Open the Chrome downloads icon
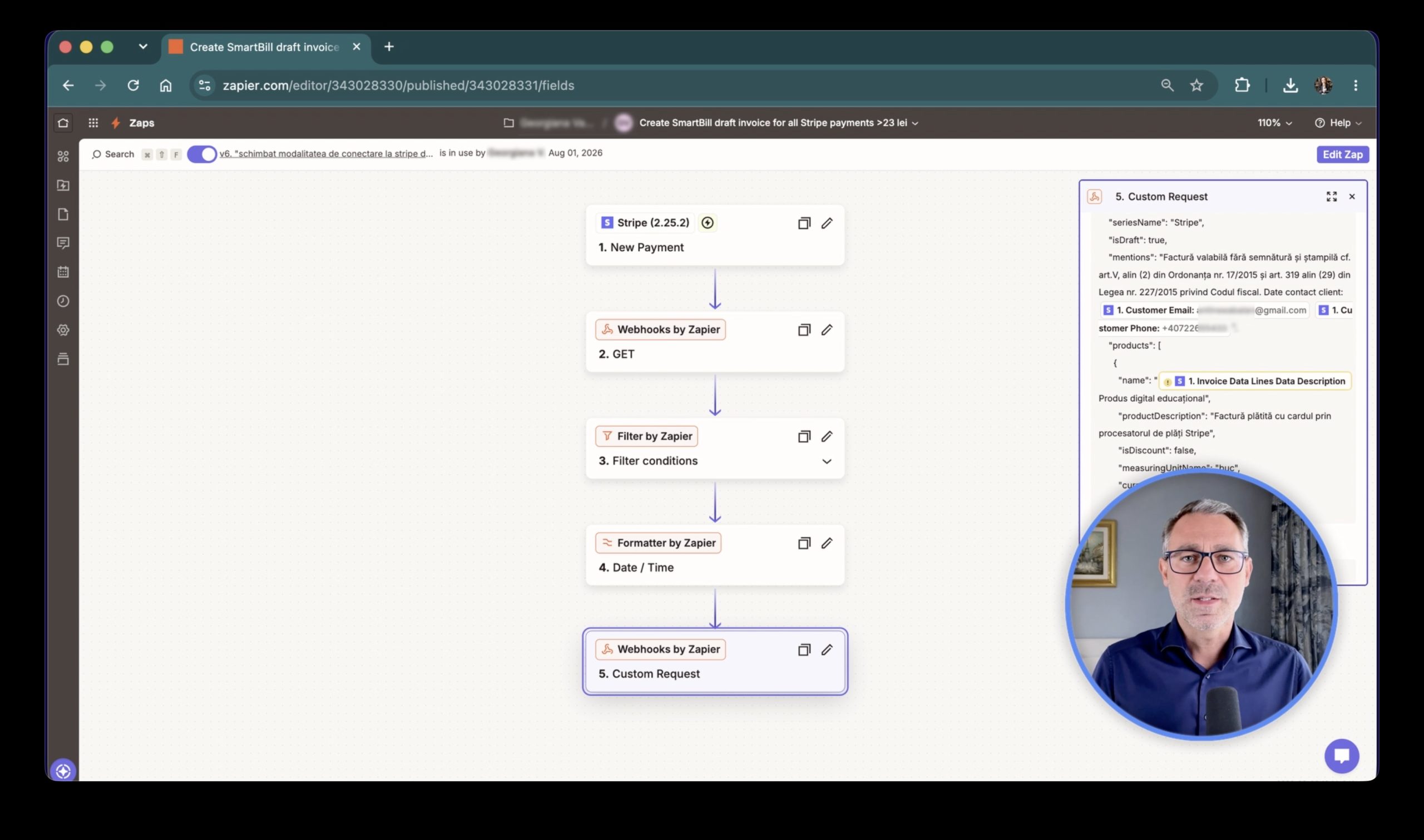 (1290, 86)
